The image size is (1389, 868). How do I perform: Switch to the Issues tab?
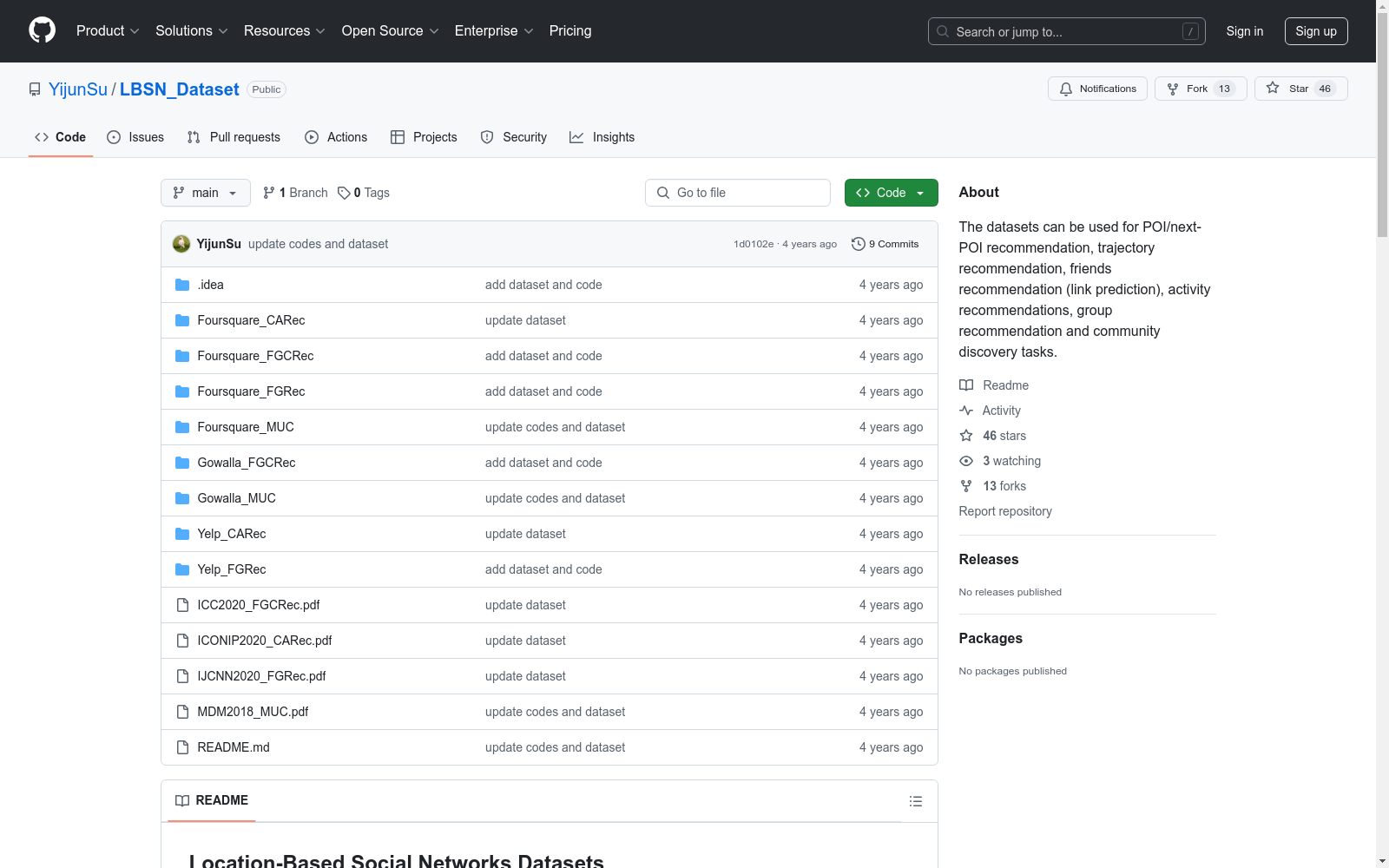(x=135, y=137)
